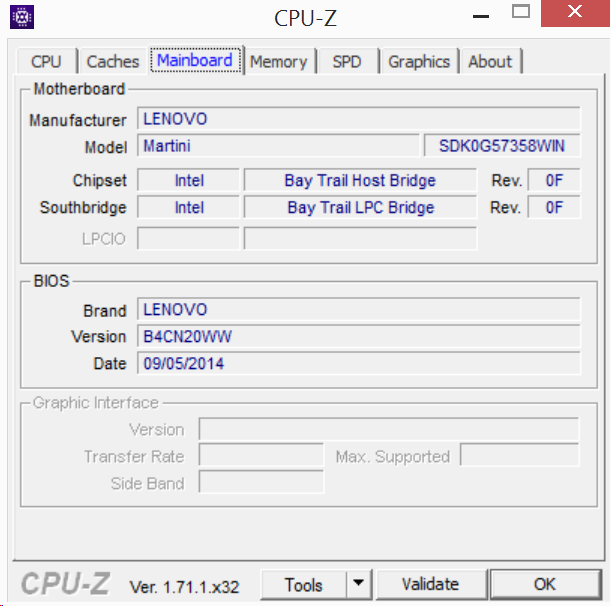611x606 pixels.
Task: Open the About tab
Action: [x=490, y=62]
